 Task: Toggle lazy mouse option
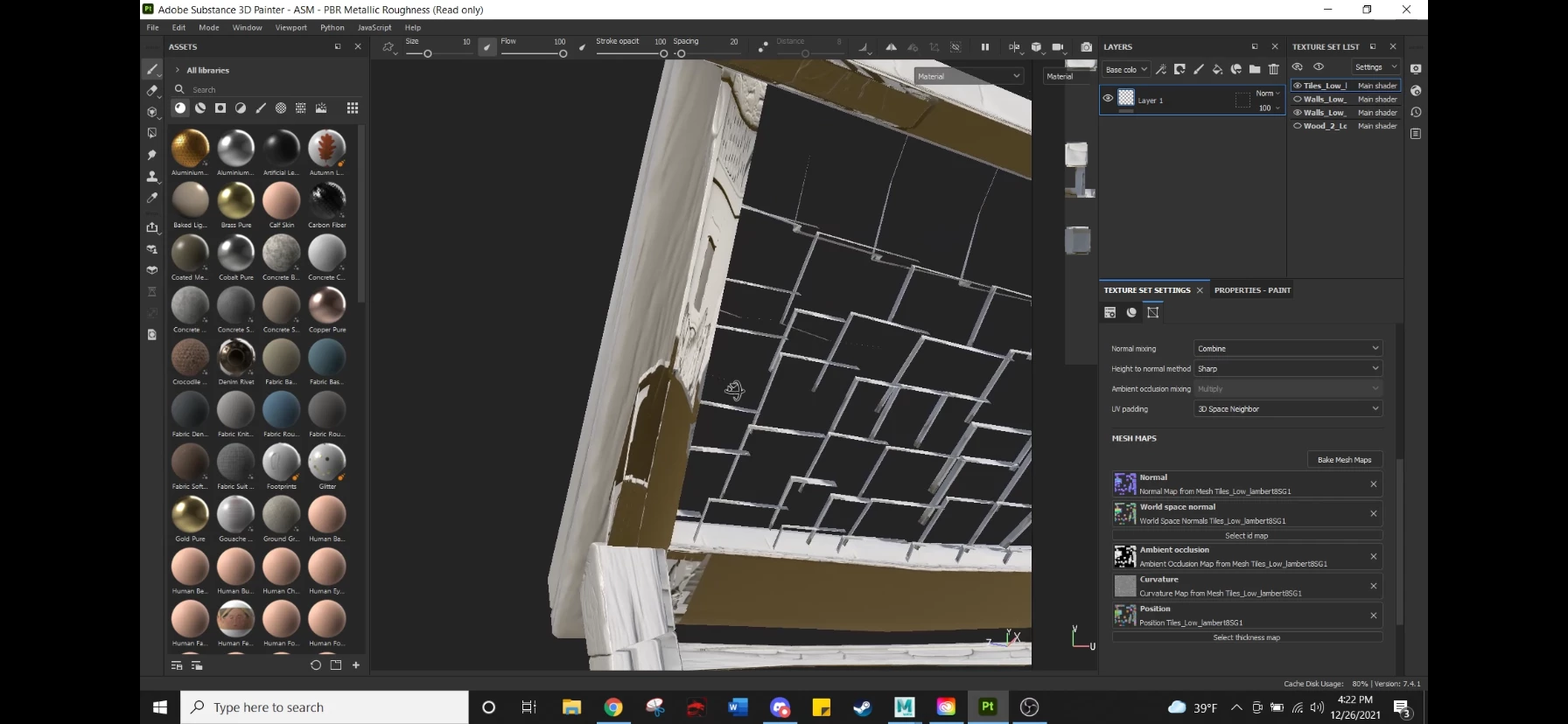click(x=763, y=47)
